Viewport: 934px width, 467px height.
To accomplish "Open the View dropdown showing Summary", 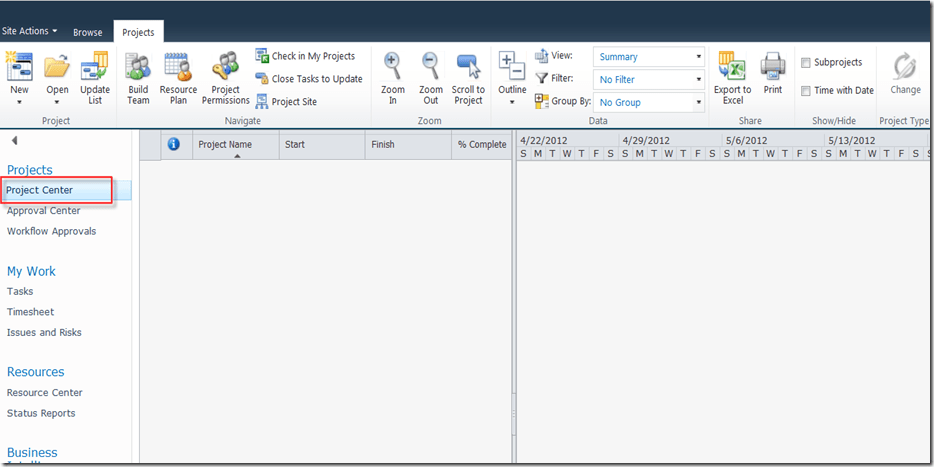I will click(x=649, y=57).
